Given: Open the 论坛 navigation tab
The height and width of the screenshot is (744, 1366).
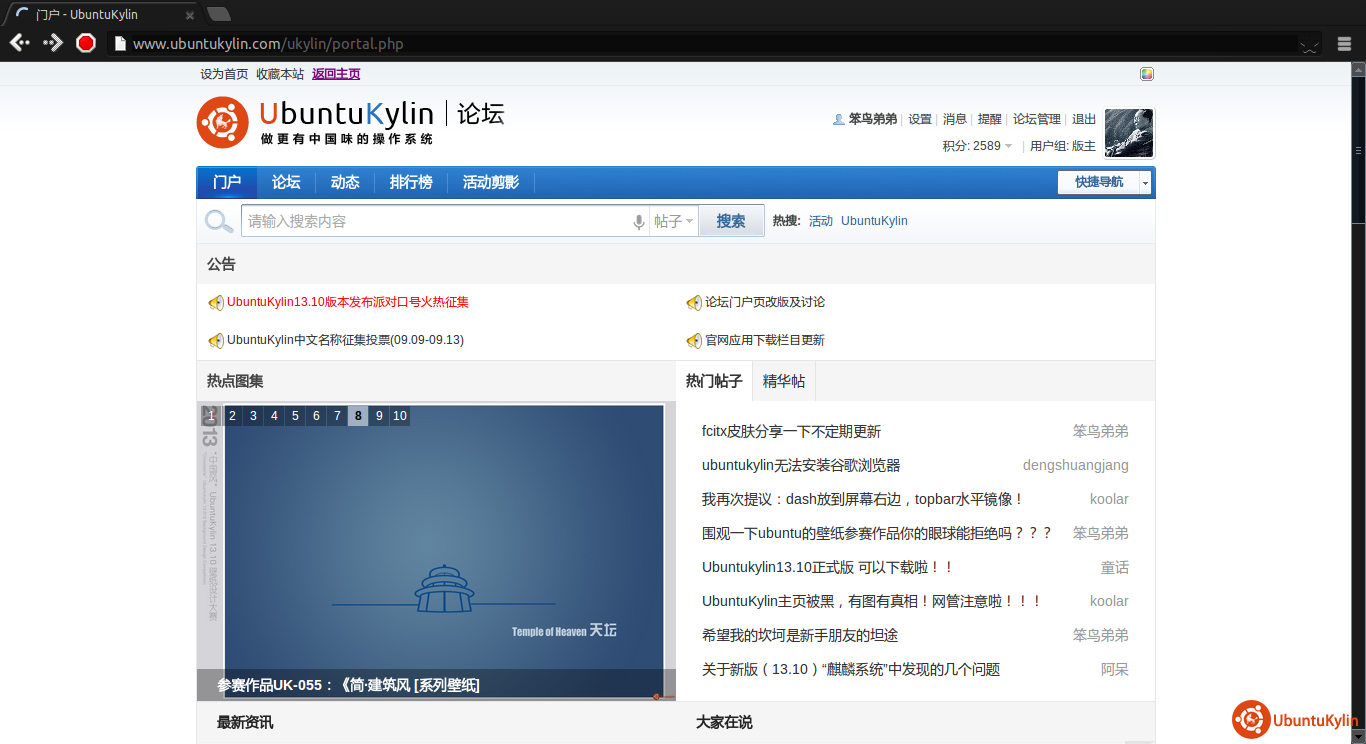Looking at the screenshot, I should tap(286, 182).
